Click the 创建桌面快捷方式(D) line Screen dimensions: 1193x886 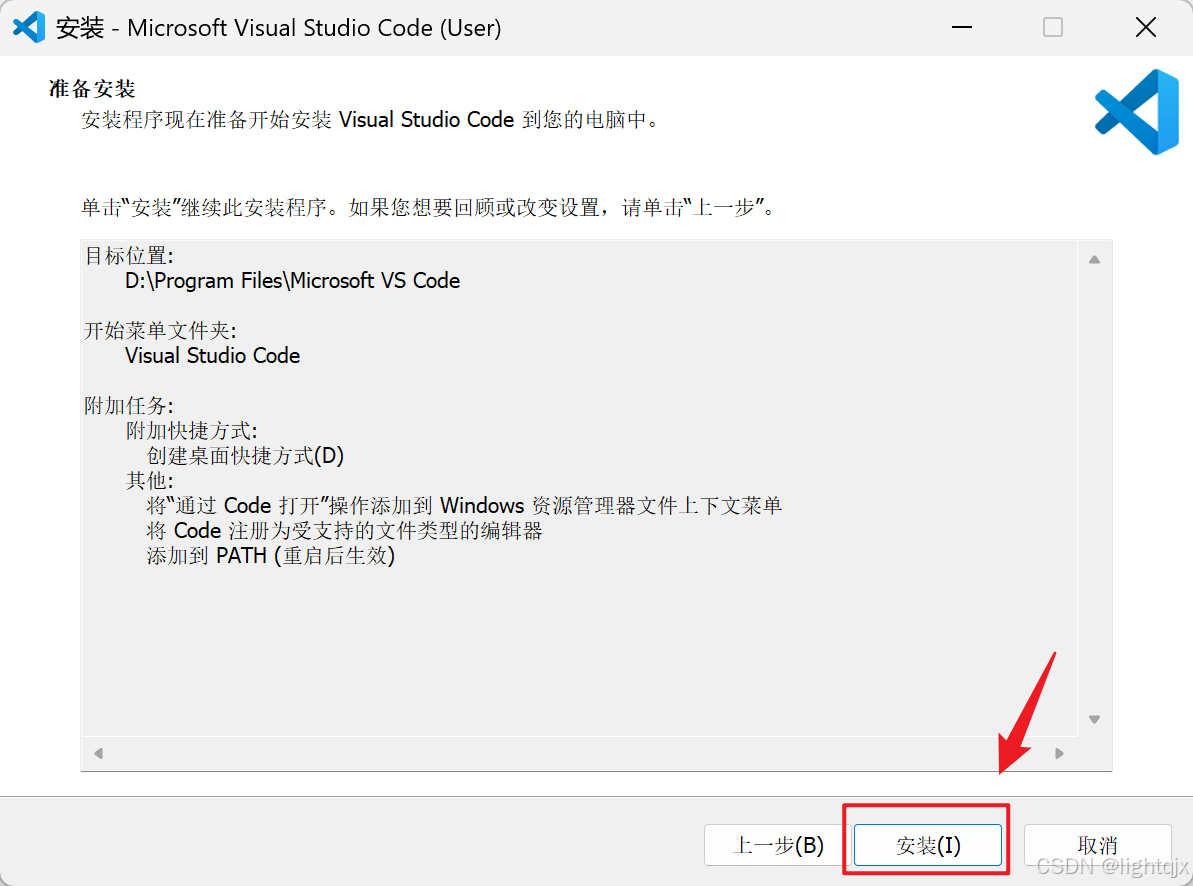(x=245, y=455)
